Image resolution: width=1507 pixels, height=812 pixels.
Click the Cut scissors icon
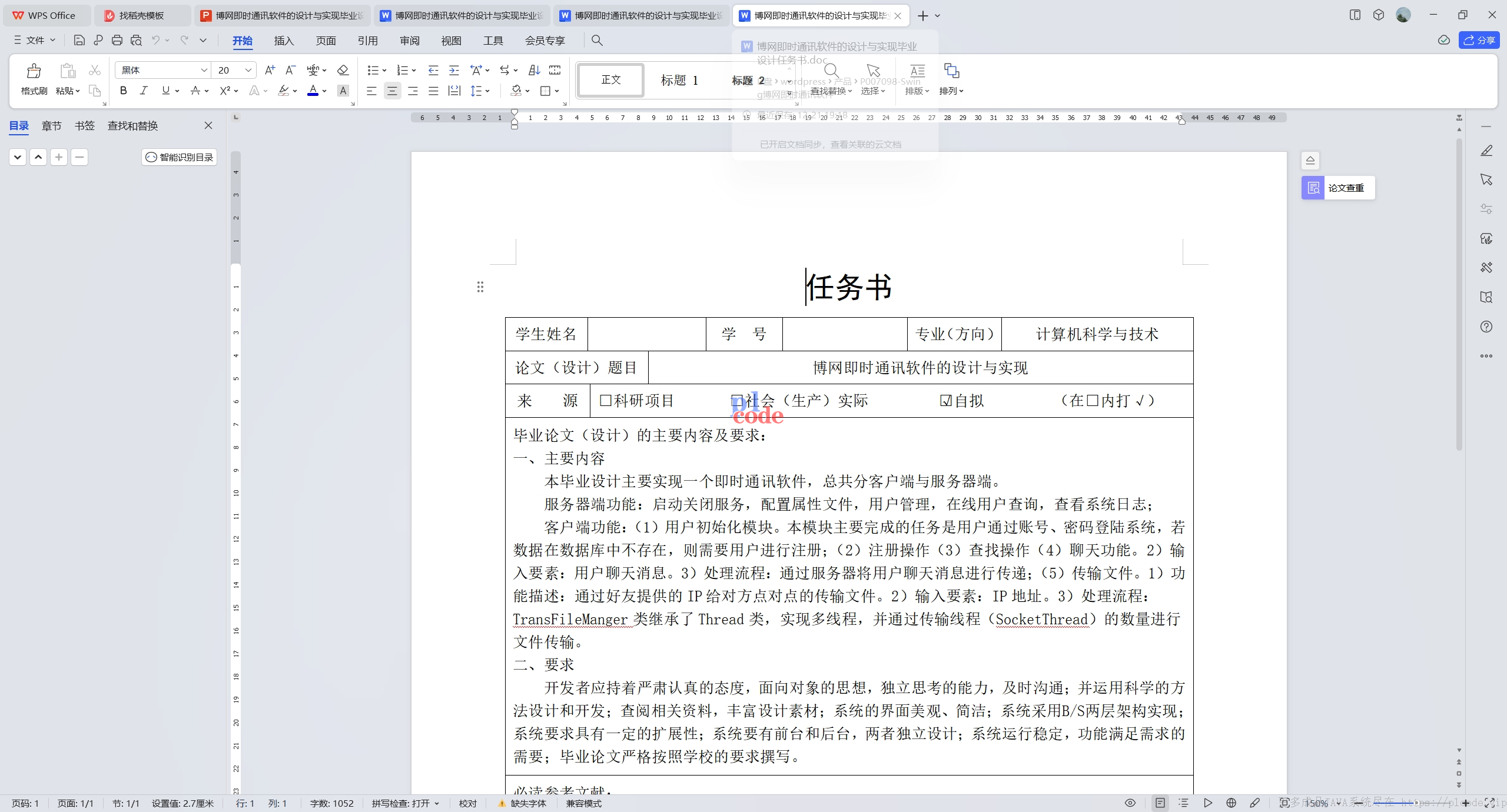click(x=94, y=71)
